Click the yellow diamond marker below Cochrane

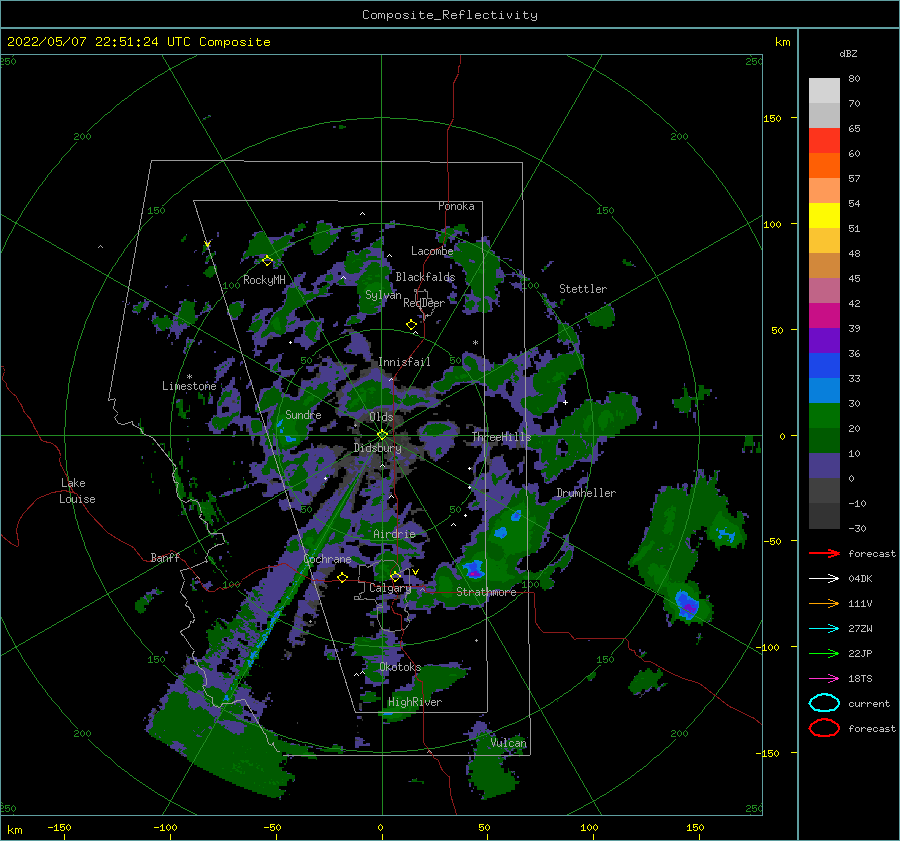pyautogui.click(x=342, y=577)
